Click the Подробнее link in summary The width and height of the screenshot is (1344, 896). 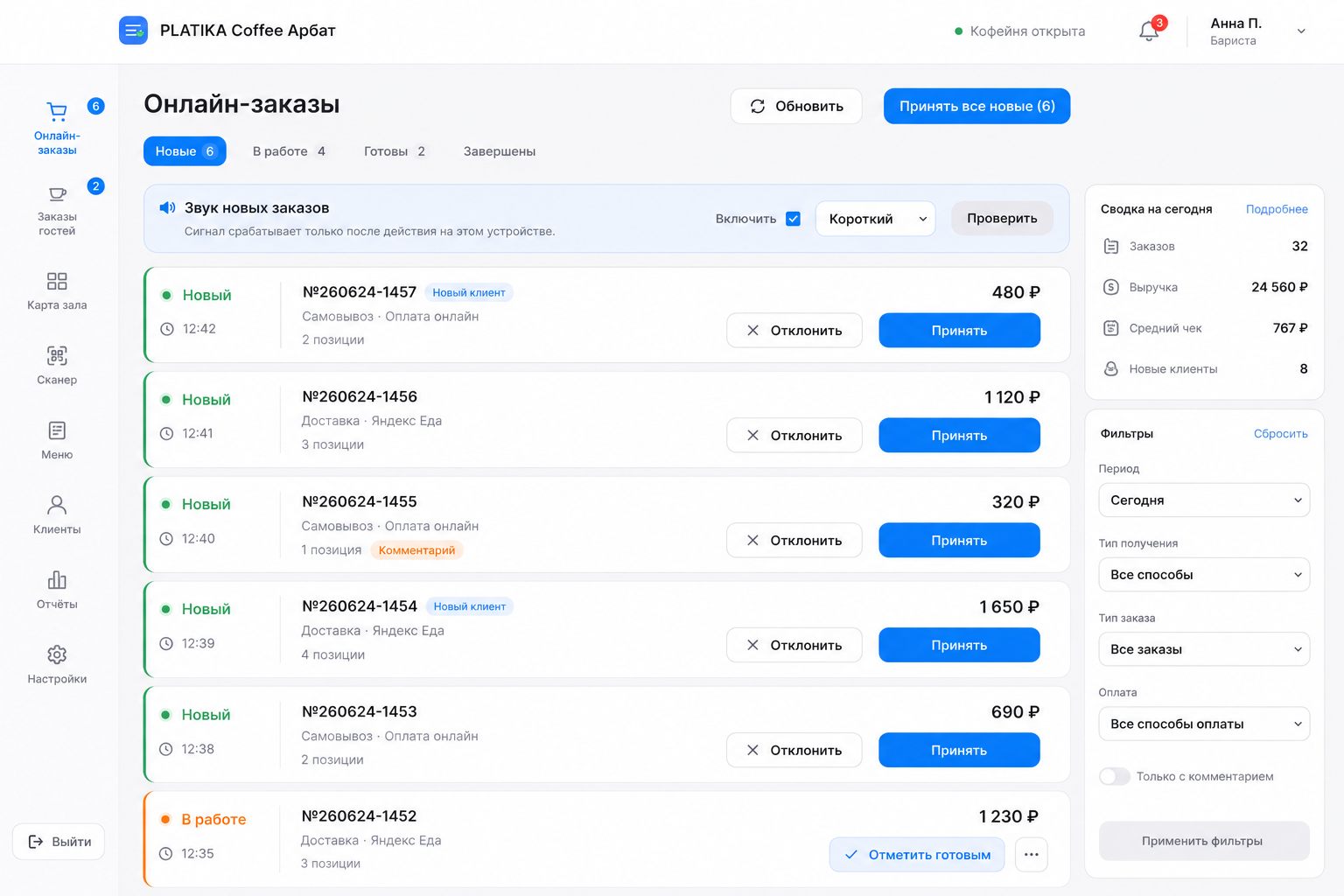pos(1277,209)
